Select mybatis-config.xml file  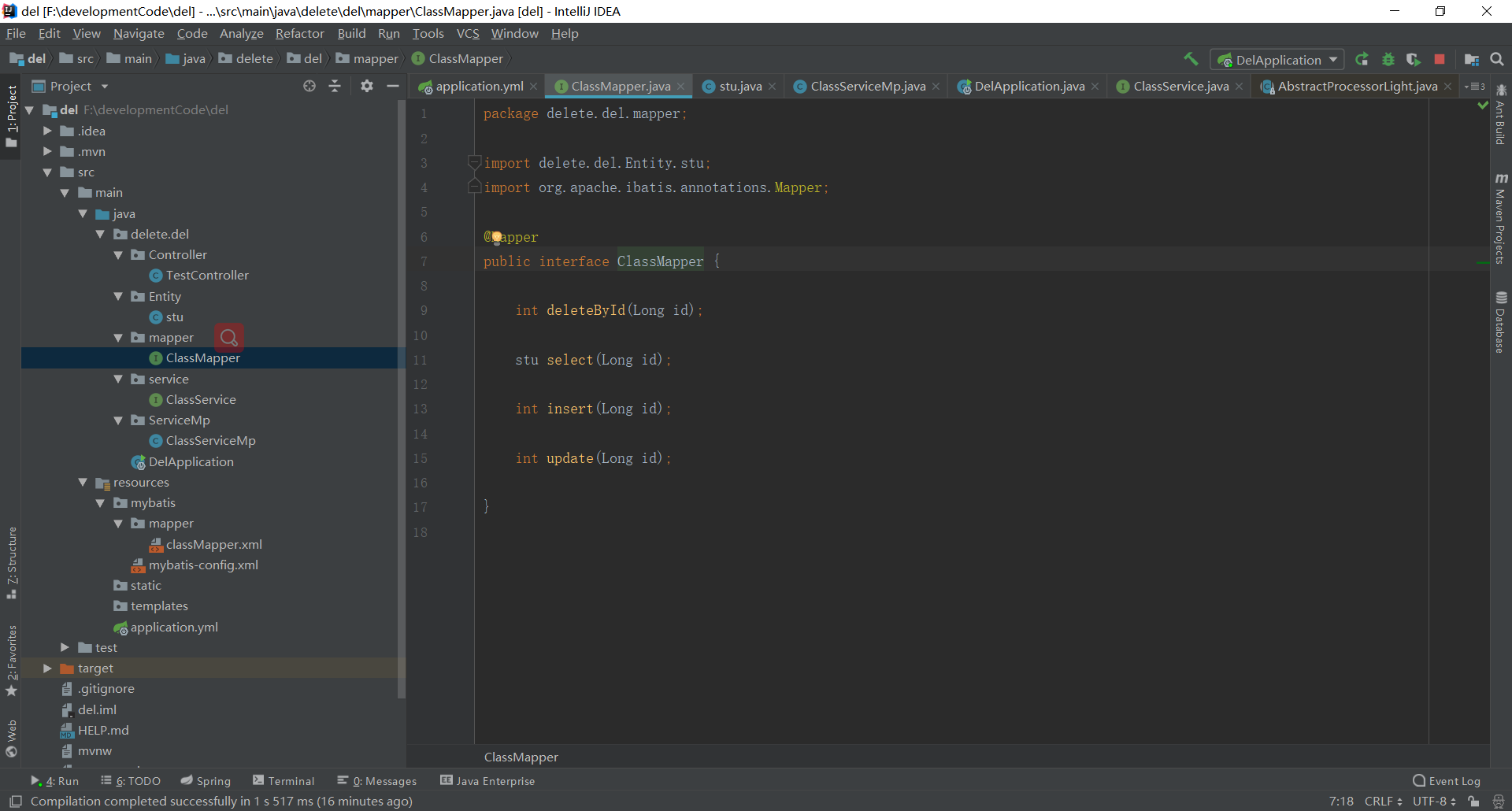(x=203, y=565)
